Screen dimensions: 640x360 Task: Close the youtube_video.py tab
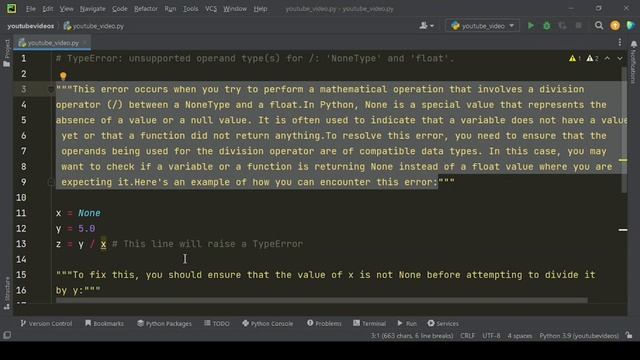[85, 42]
